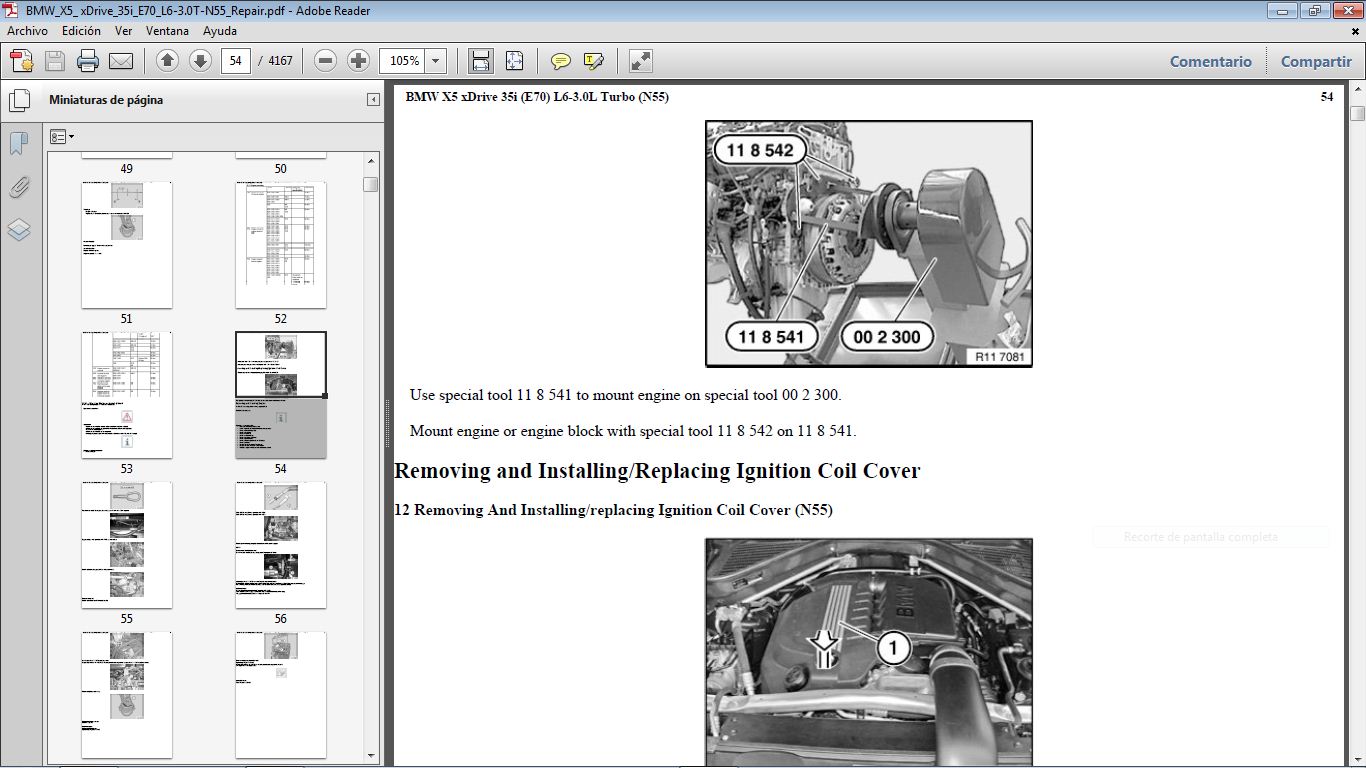Viewport: 1366px width, 768px height.
Task: Open thumbnail options dropdown menu
Action: (x=62, y=136)
